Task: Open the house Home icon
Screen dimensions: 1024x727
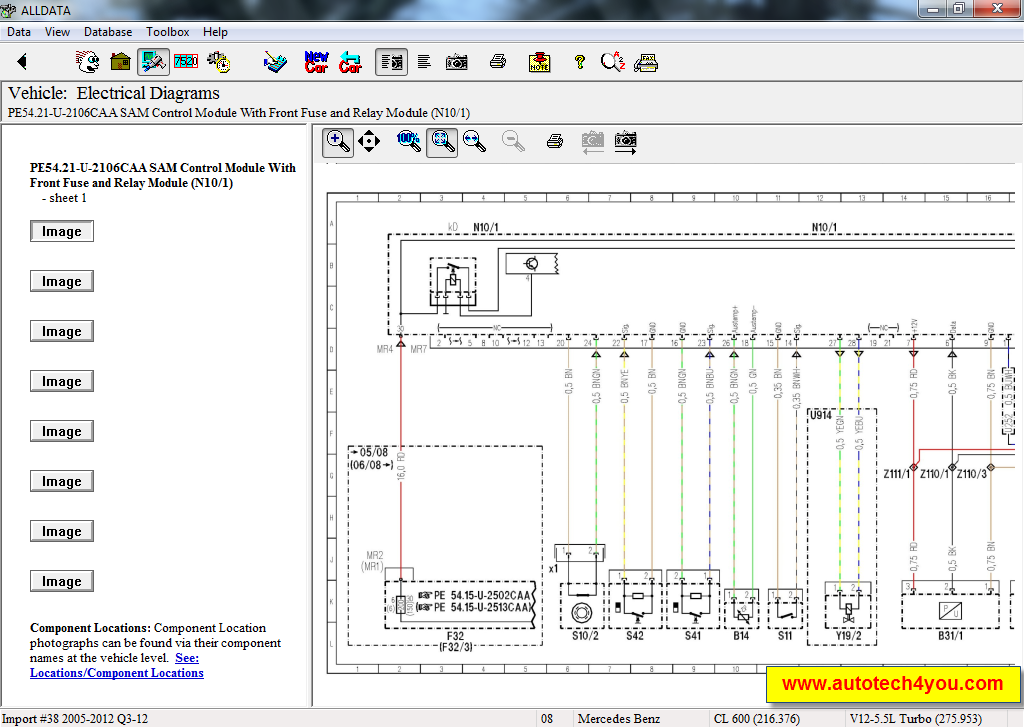Action: (x=120, y=62)
